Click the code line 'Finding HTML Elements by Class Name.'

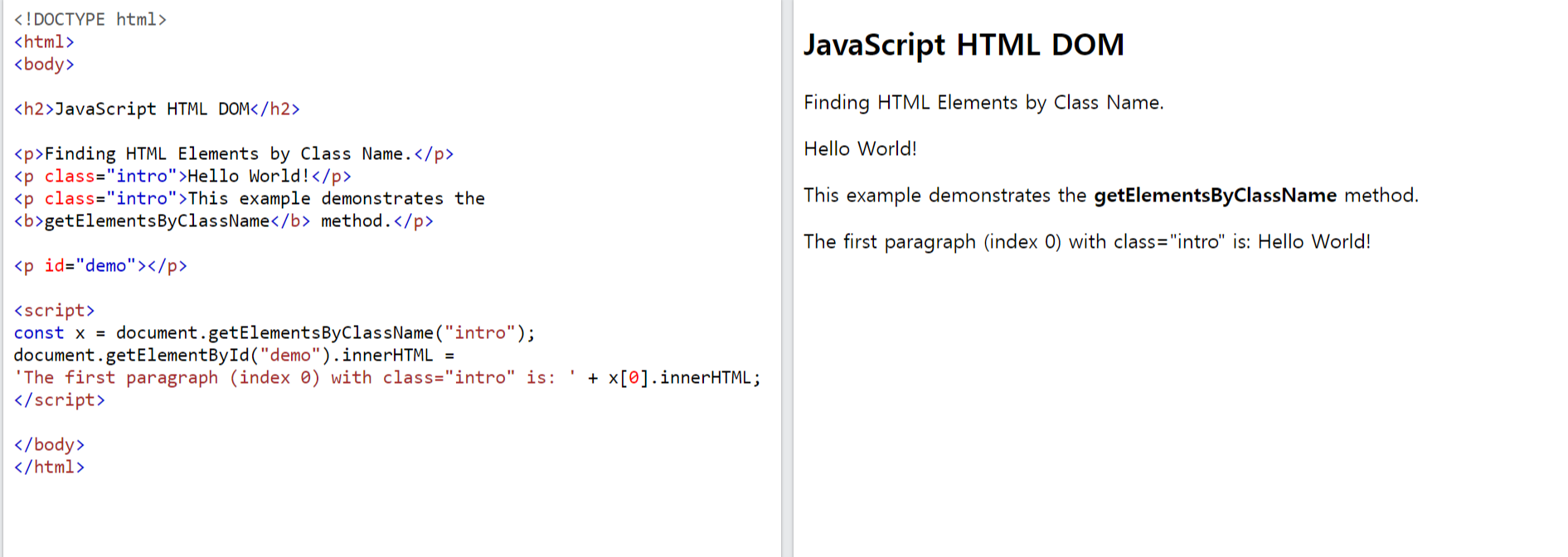point(234,153)
